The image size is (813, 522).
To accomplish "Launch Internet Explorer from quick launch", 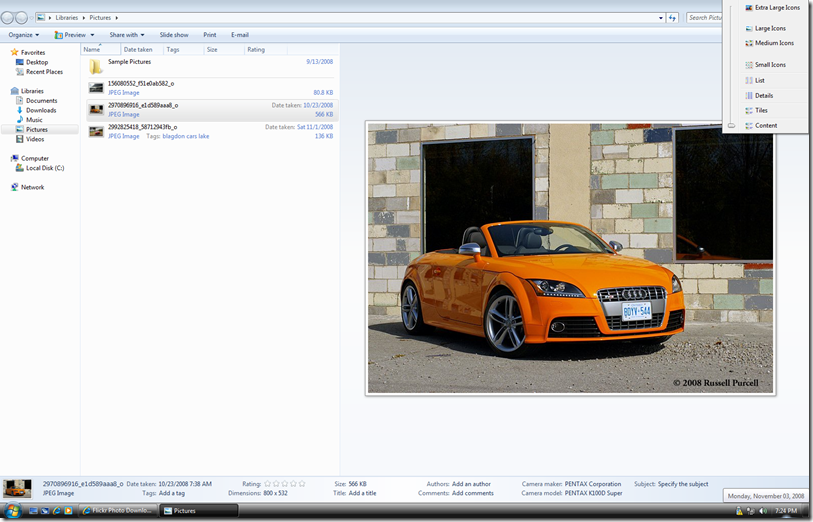I will pos(57,511).
